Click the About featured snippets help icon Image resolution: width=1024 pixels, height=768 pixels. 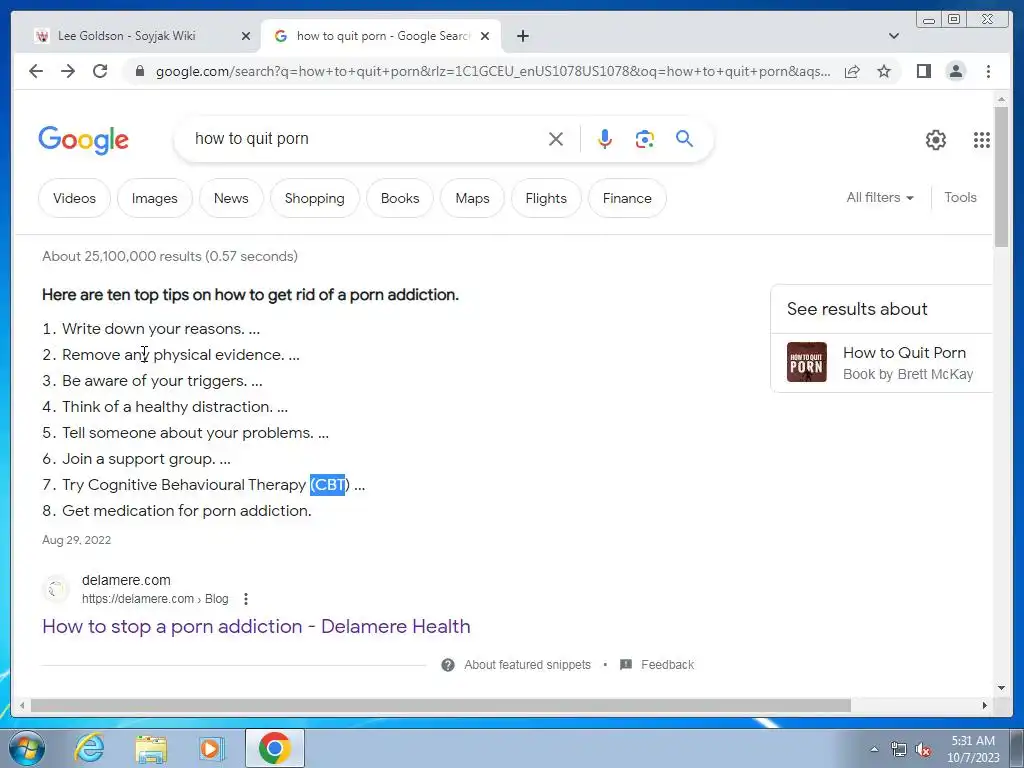(x=447, y=665)
